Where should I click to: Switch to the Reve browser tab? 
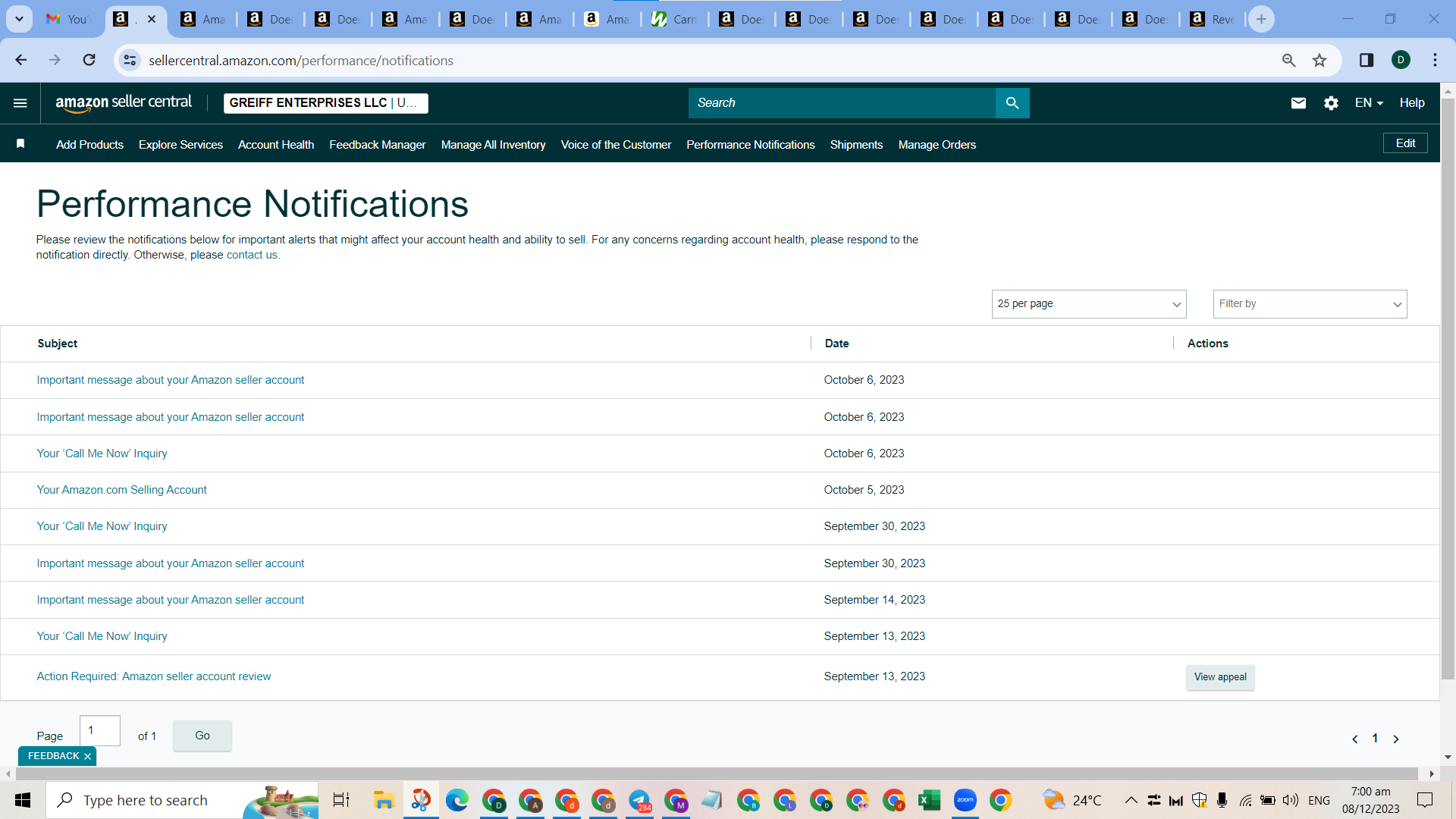(x=1212, y=19)
